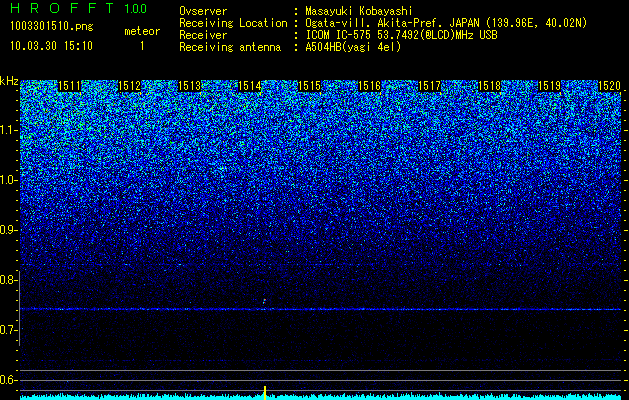Click the 1515 time marker
This screenshot has height=400, width=629.
pos(310,86)
